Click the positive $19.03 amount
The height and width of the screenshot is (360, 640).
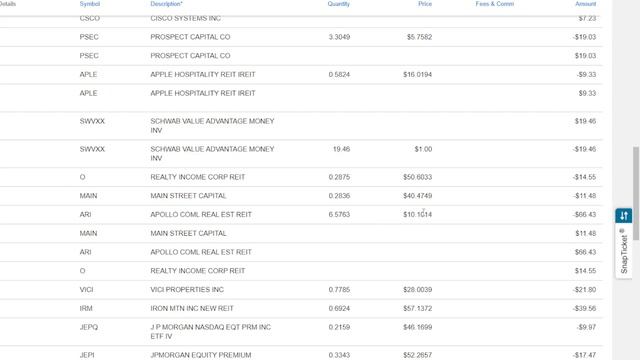tap(585, 56)
